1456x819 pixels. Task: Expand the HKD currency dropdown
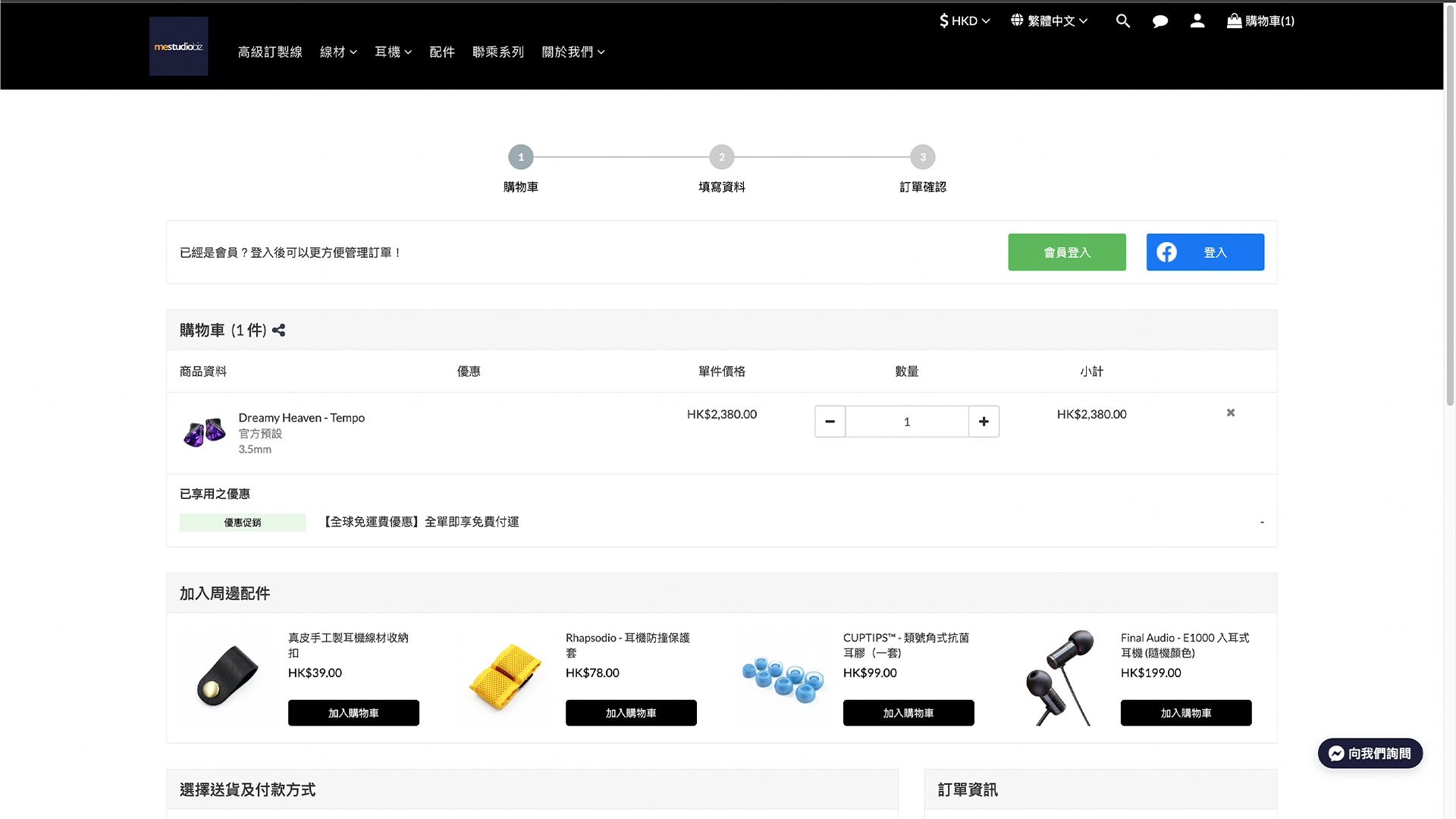(965, 21)
